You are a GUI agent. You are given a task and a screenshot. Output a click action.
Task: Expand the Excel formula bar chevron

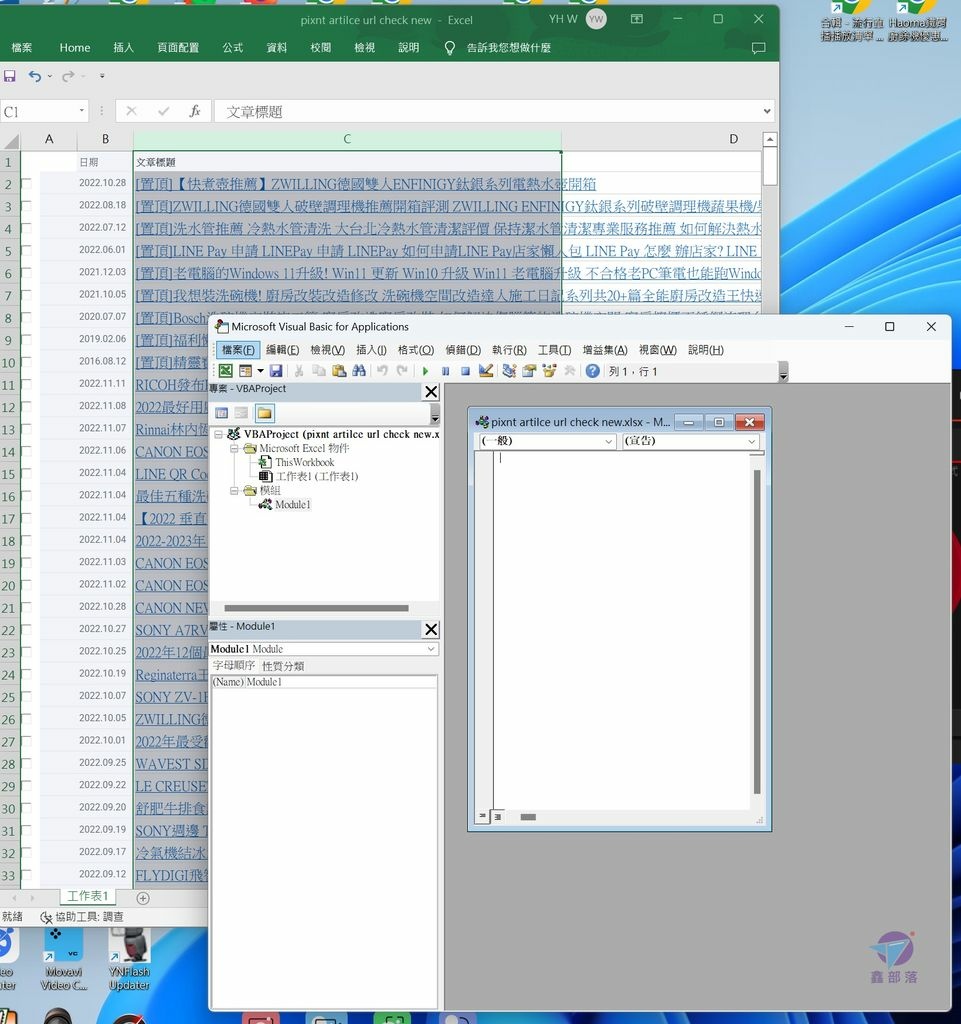coord(767,112)
